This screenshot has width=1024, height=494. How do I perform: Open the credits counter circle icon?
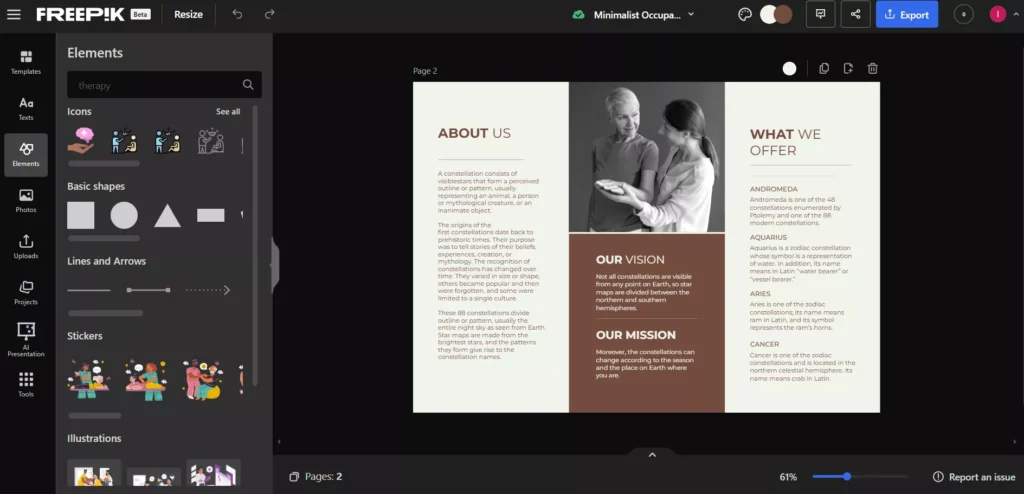coord(963,14)
